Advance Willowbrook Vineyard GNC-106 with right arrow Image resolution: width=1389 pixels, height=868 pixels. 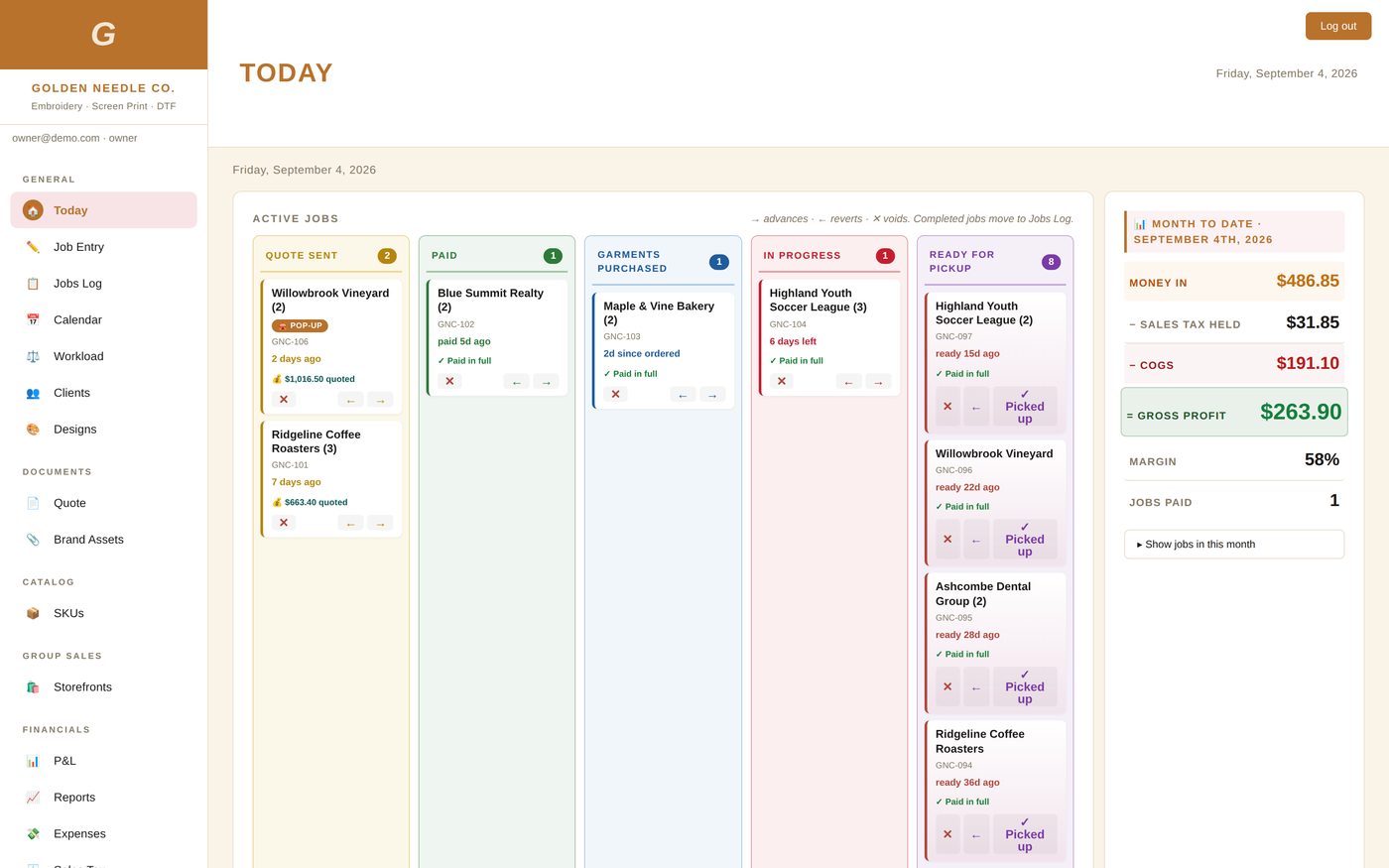pos(380,400)
